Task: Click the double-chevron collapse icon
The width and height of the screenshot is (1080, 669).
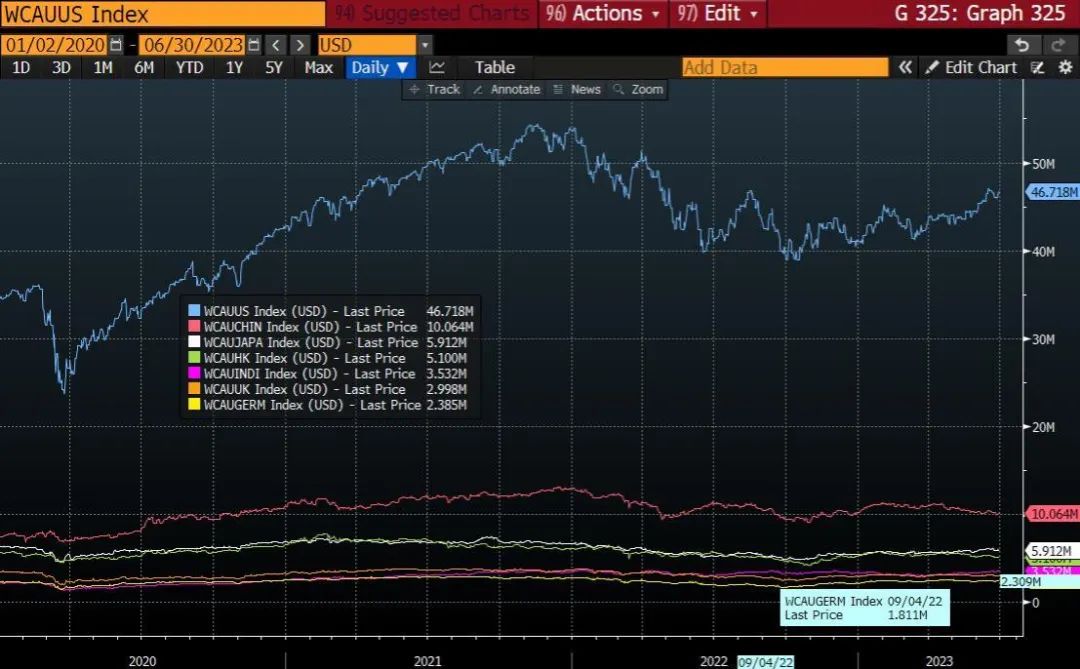Action: coord(905,68)
